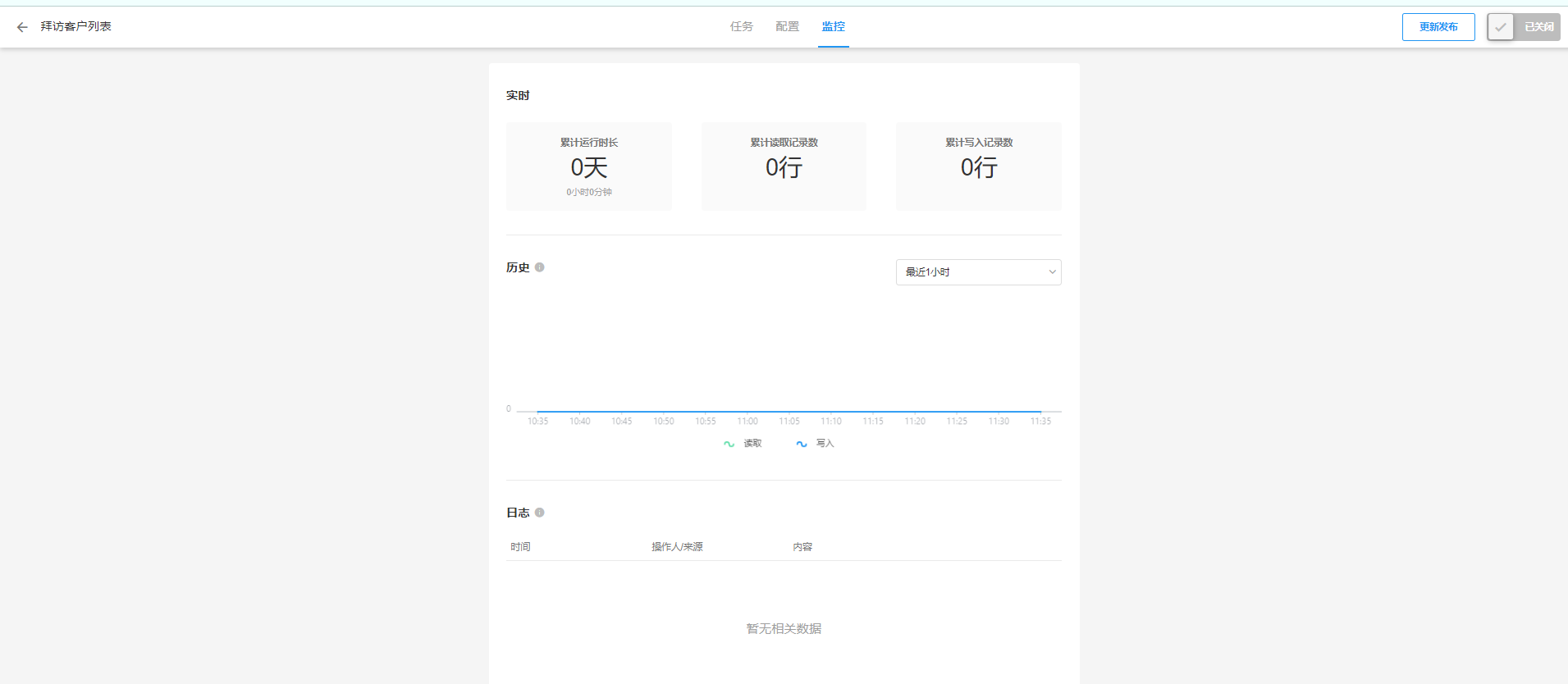Toggle the 写入 legend line icon
Image resolution: width=1568 pixels, height=684 pixels.
[802, 444]
